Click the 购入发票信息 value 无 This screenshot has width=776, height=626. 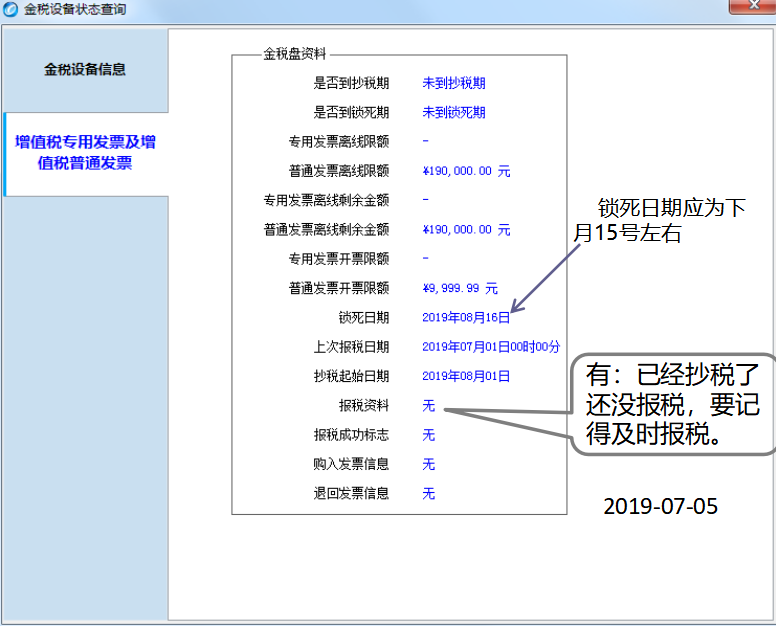point(429,464)
